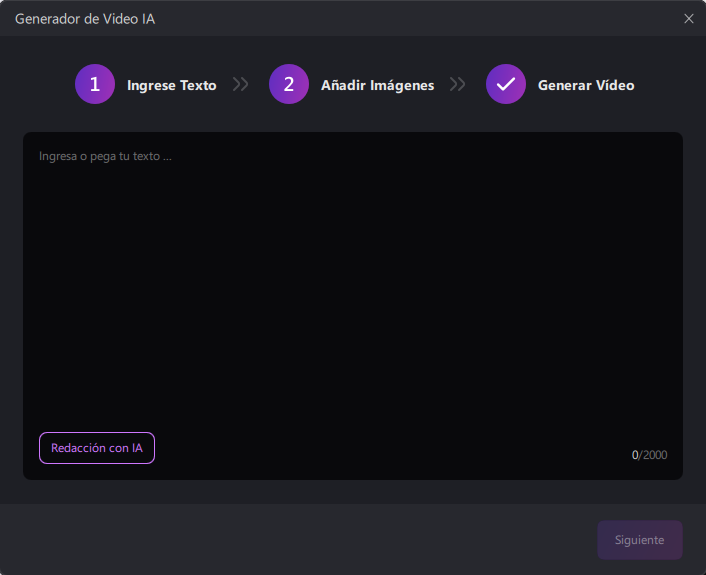The height and width of the screenshot is (575, 706).
Task: Click the purple step 2 circle
Action: click(x=289, y=85)
